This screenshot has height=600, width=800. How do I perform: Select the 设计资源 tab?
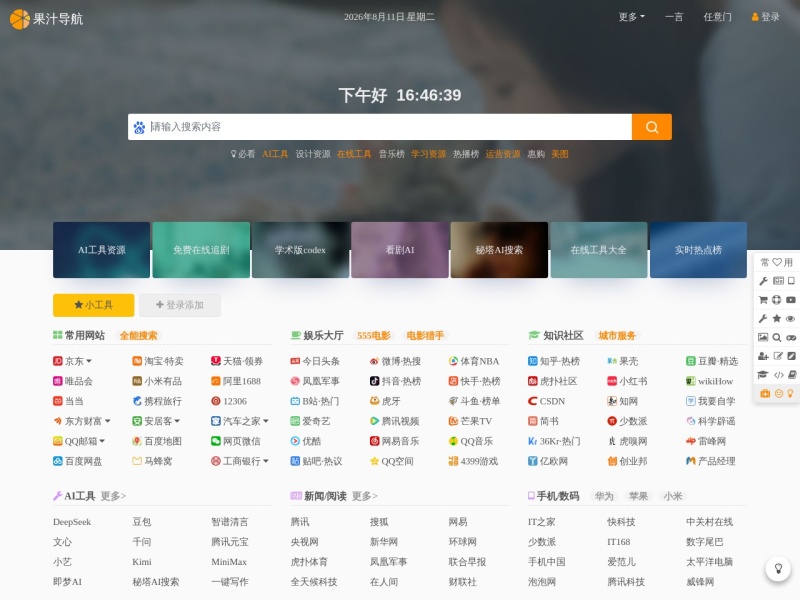click(313, 154)
